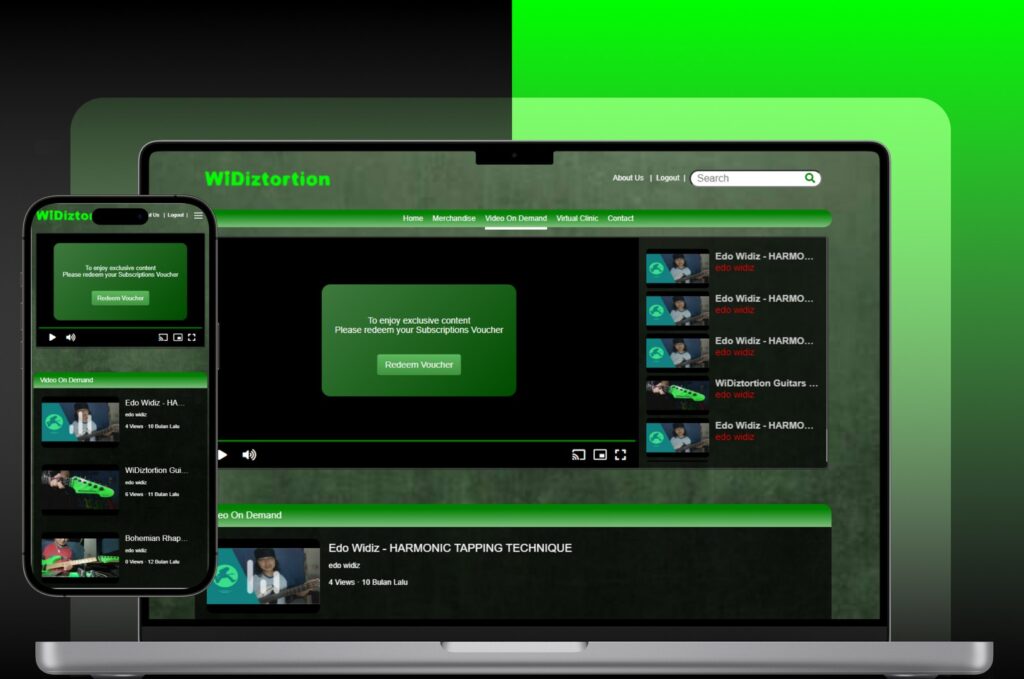
Task: Click the Search input field on laptop
Action: tap(756, 178)
